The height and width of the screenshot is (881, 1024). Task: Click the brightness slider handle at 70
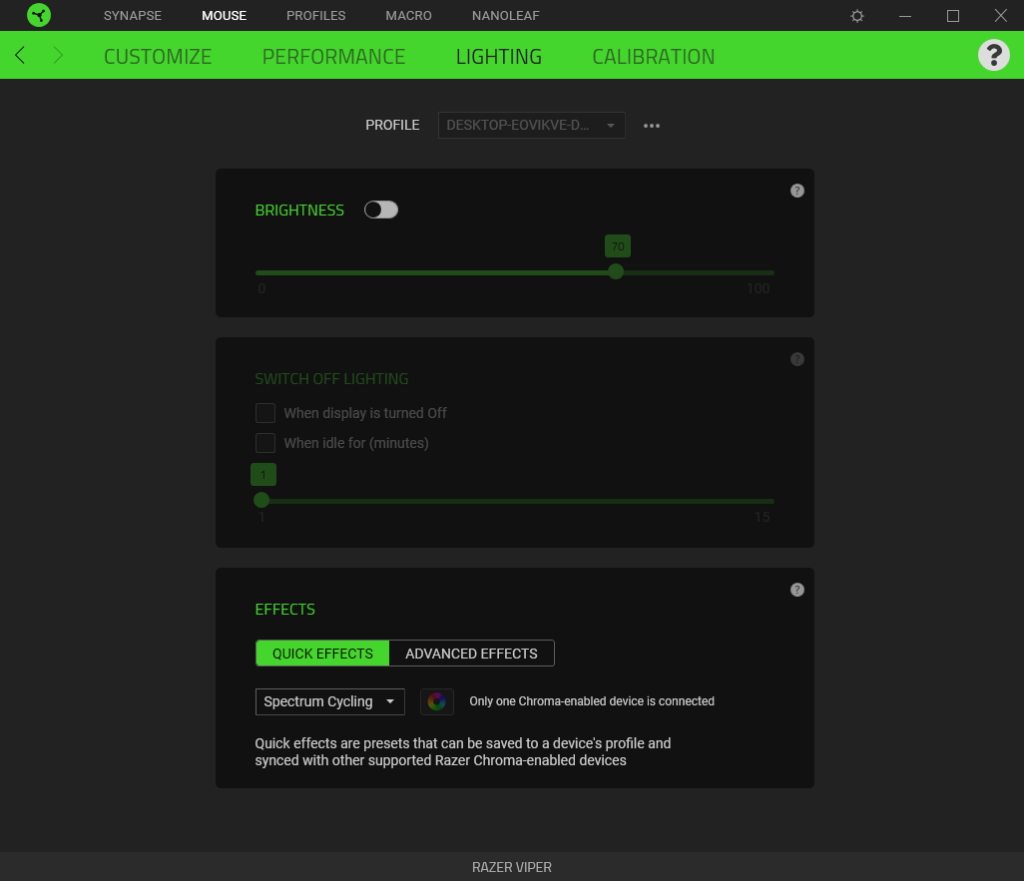tap(616, 272)
